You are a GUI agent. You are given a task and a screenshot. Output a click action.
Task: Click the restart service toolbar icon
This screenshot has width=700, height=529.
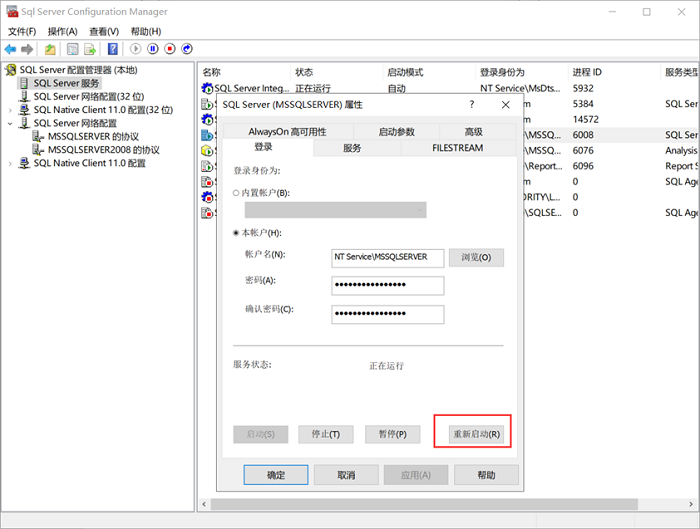187,49
